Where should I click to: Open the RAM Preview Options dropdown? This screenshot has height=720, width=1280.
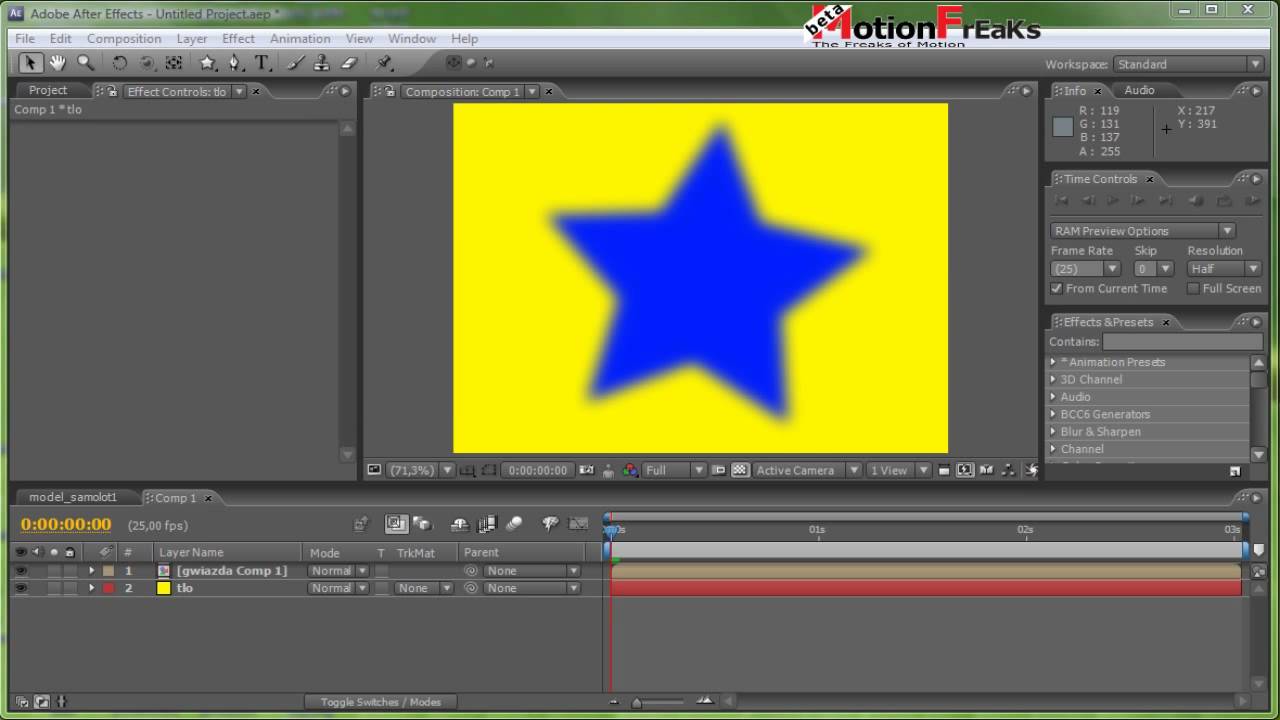click(1143, 231)
